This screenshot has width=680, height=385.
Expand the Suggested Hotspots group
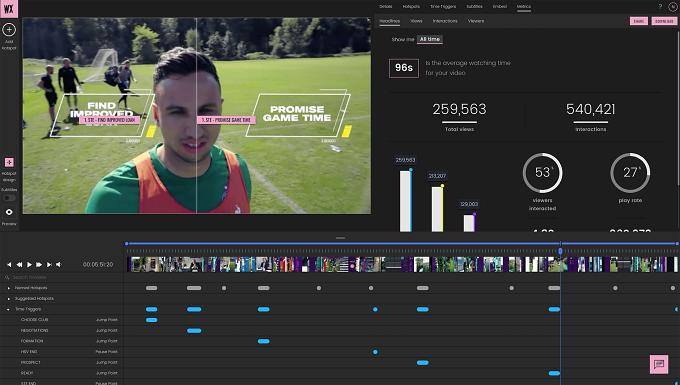[9, 299]
